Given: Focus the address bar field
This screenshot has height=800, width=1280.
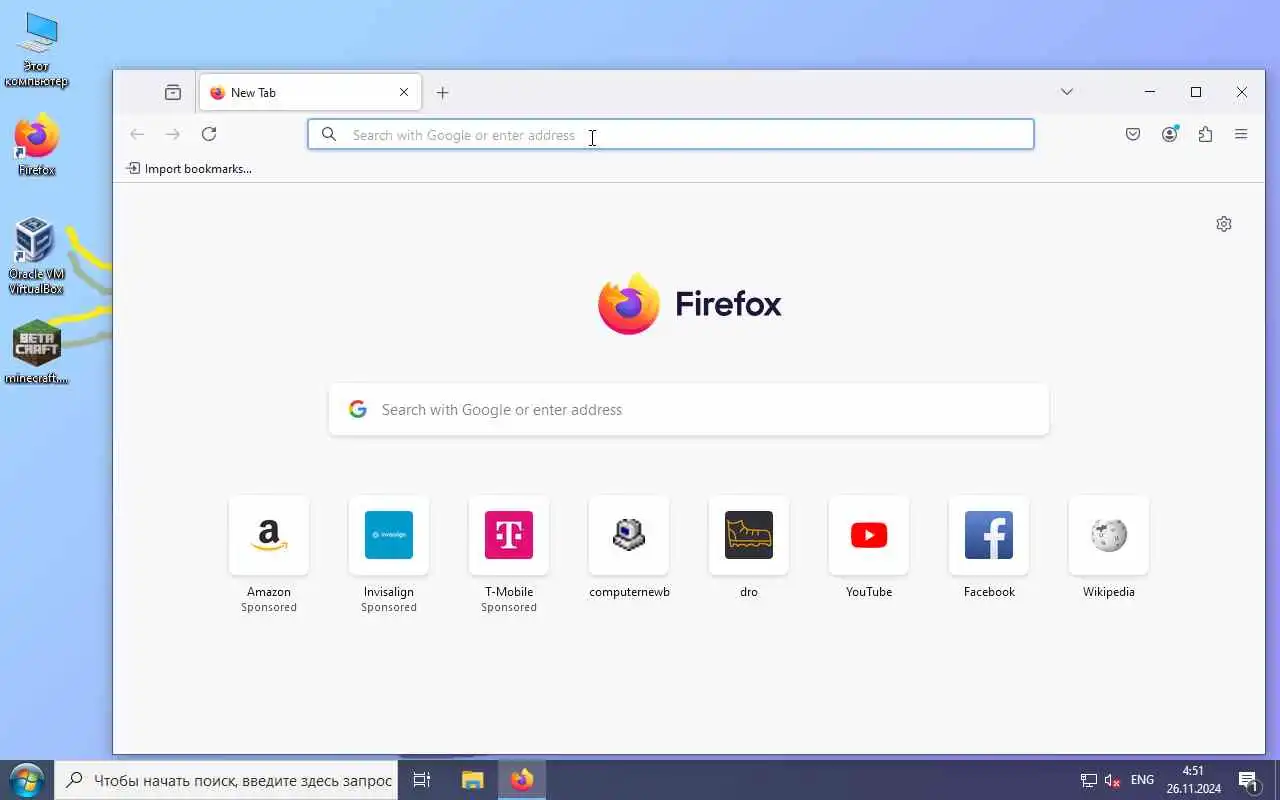Looking at the screenshot, I should pyautogui.click(x=670, y=134).
